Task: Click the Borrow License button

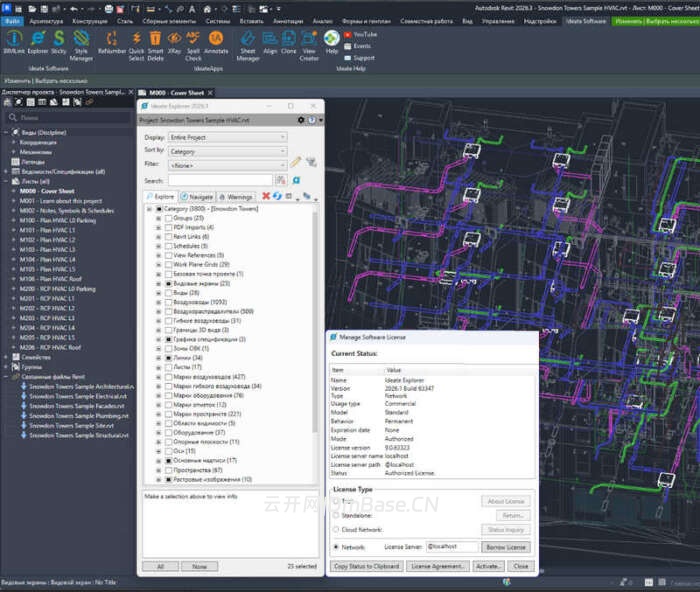Action: (505, 547)
